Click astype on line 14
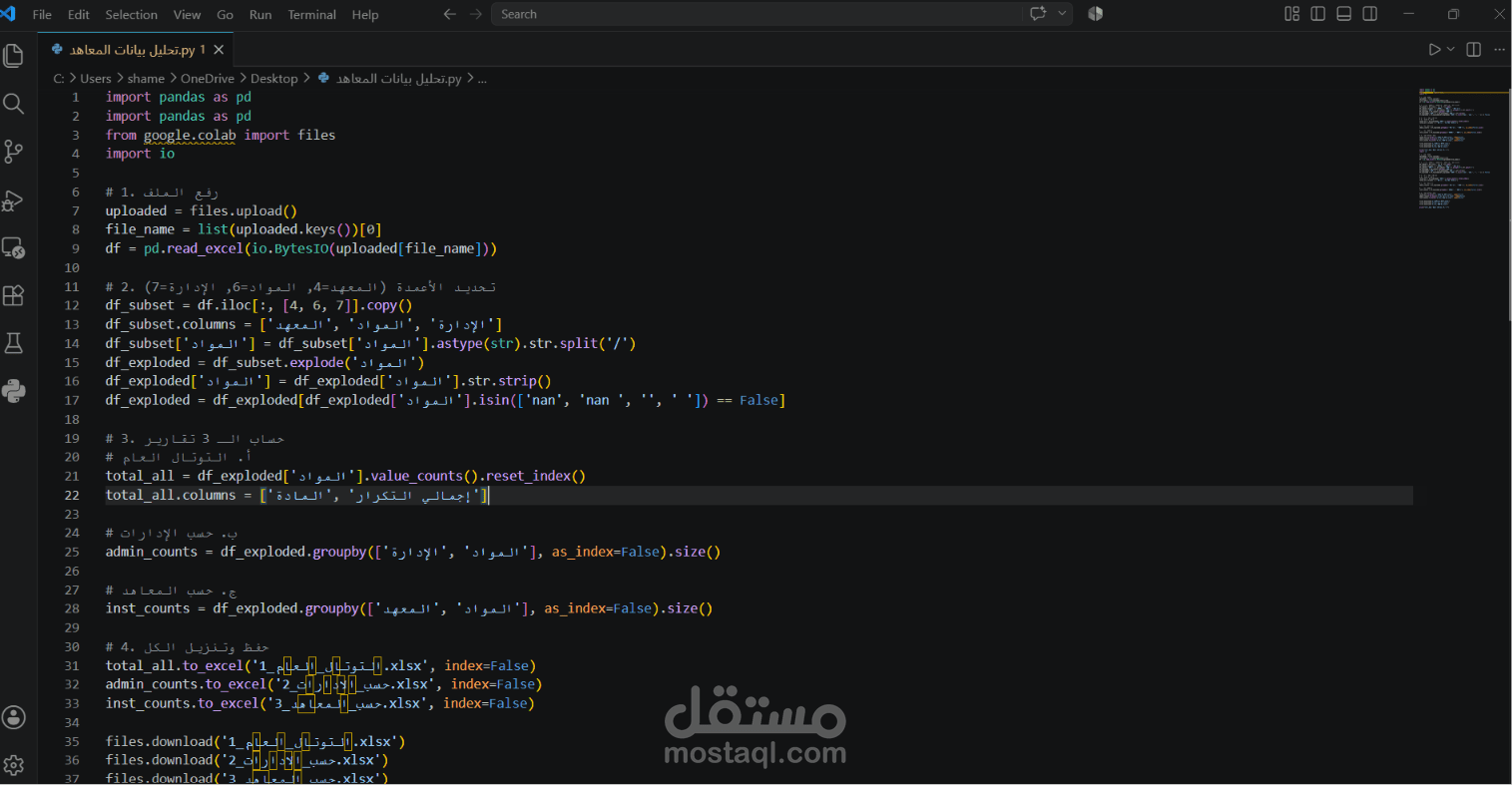This screenshot has width=1512, height=785. point(460,343)
